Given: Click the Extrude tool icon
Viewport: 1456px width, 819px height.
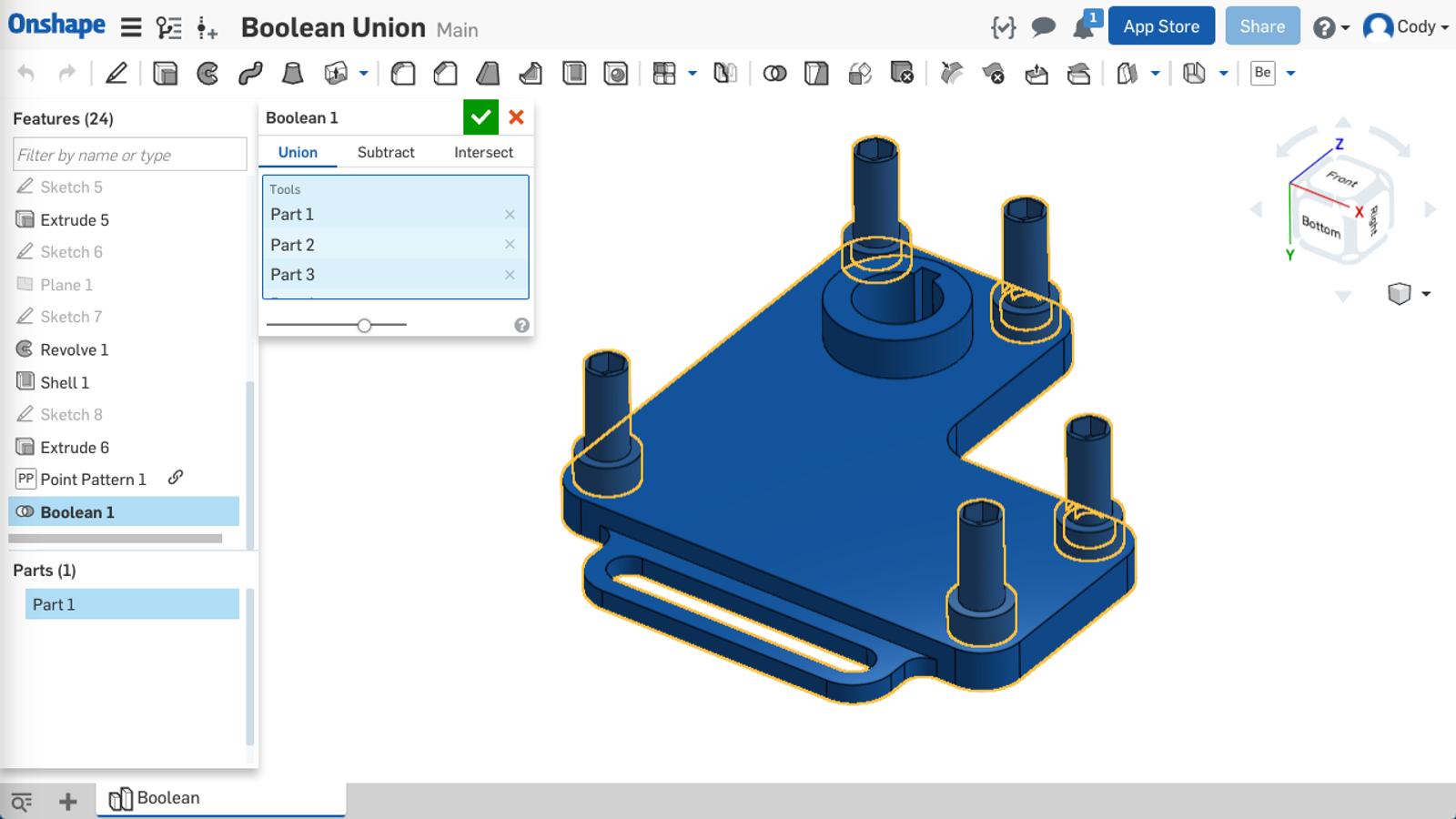Looking at the screenshot, I should pos(165,73).
